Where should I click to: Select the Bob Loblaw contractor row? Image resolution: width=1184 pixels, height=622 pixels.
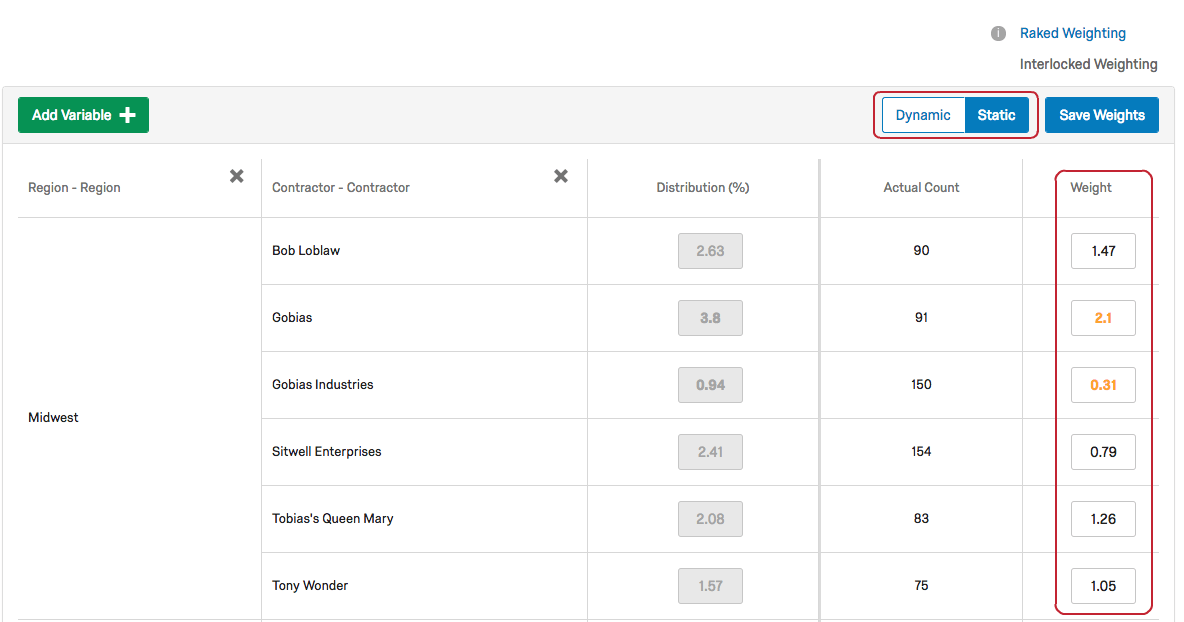(306, 251)
